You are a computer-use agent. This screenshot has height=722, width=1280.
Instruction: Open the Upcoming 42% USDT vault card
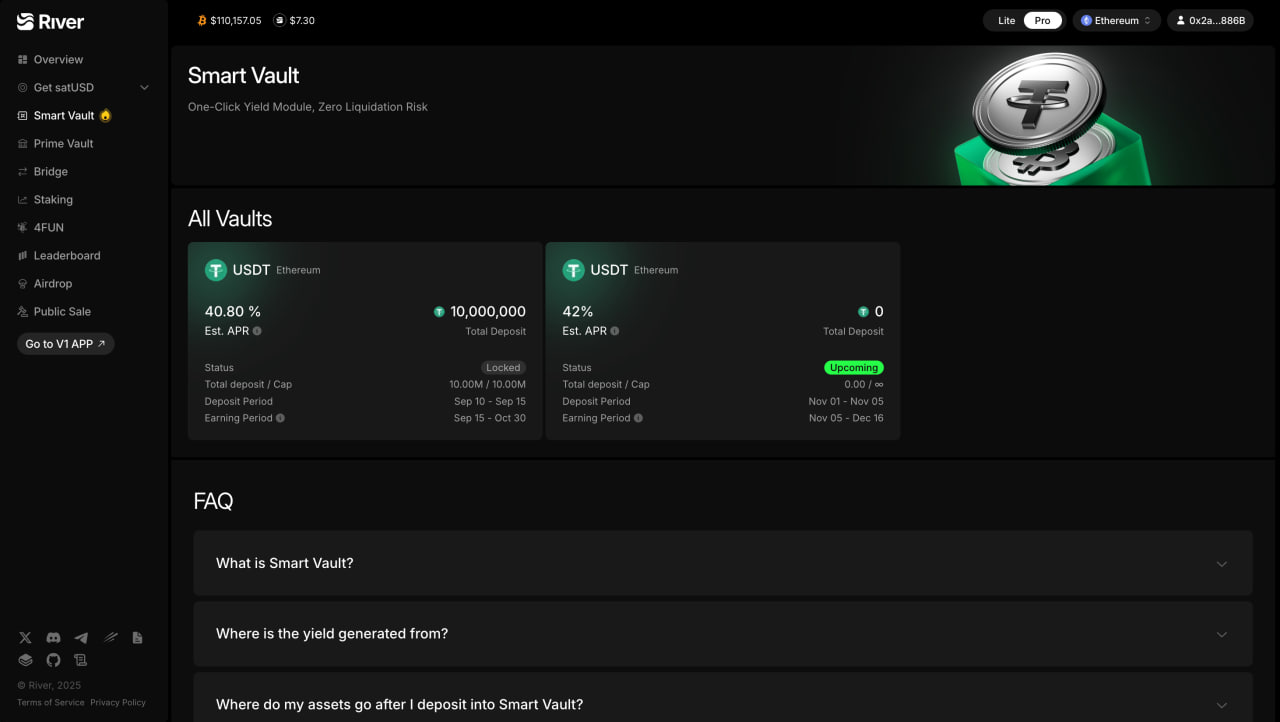click(722, 340)
